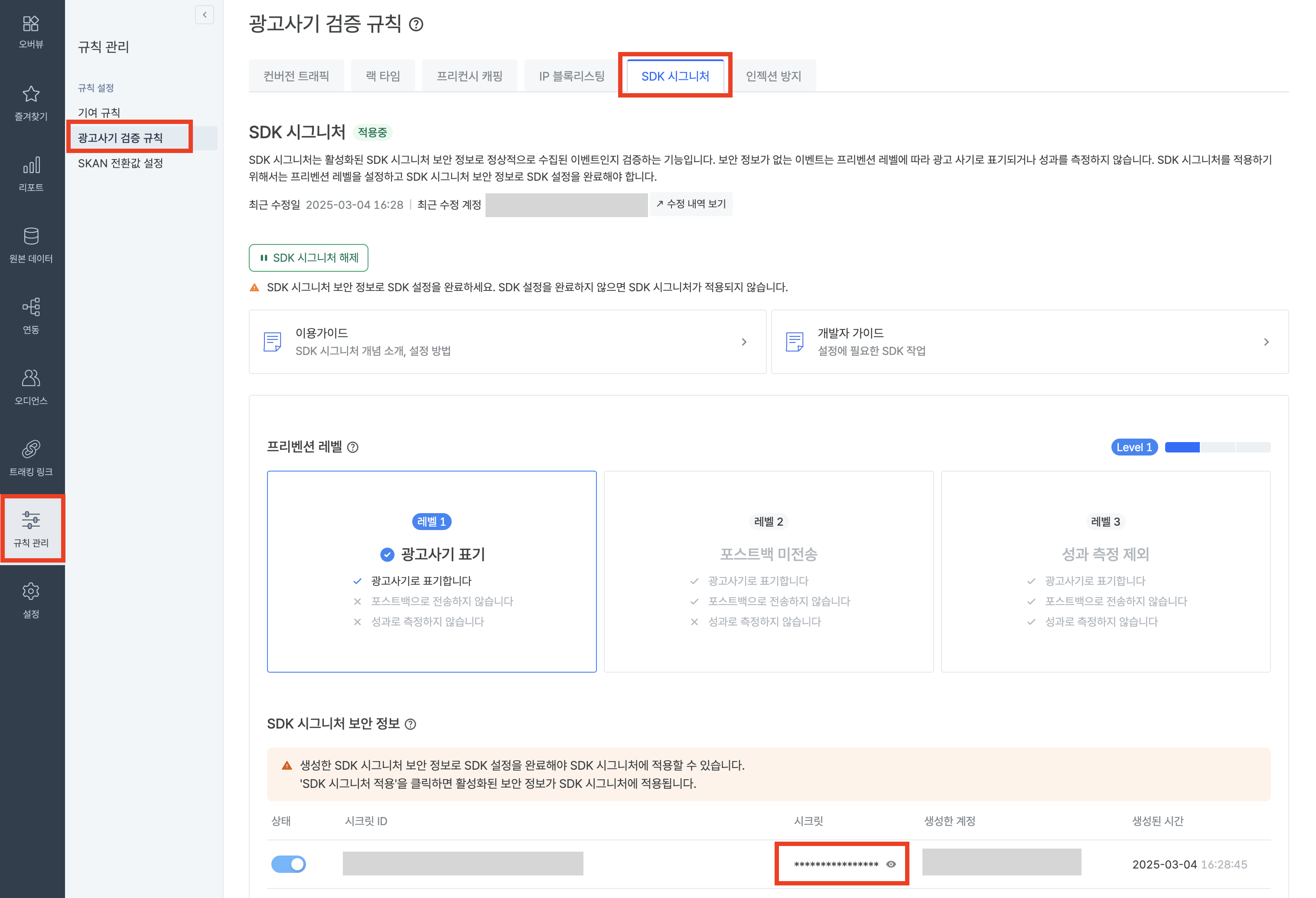Open the 오버뷰 overview sidebar icon
Viewport: 1316px width, 898px height.
31,24
